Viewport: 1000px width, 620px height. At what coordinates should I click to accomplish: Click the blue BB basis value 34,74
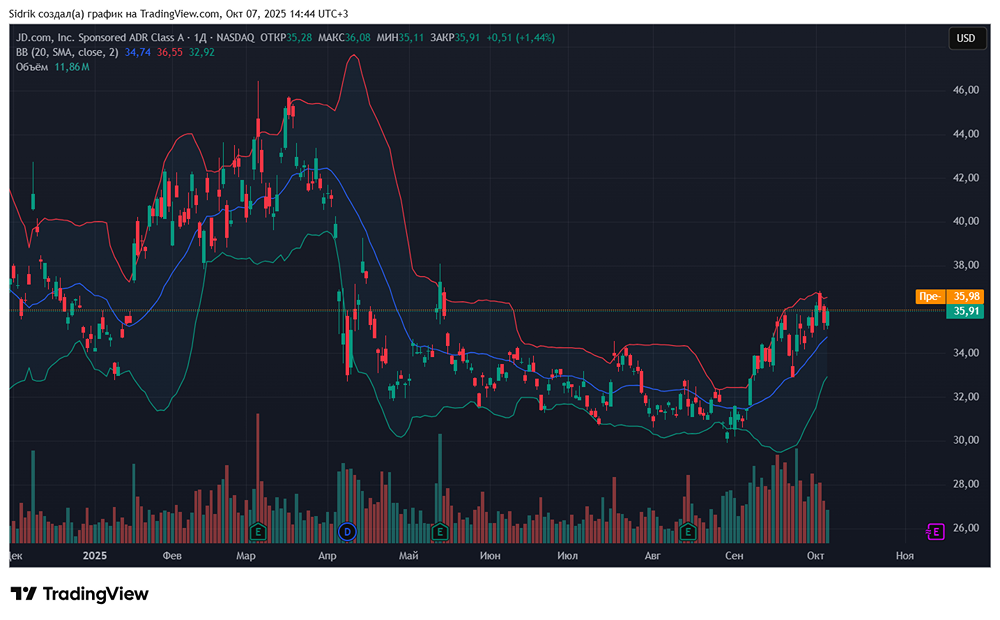(x=136, y=52)
